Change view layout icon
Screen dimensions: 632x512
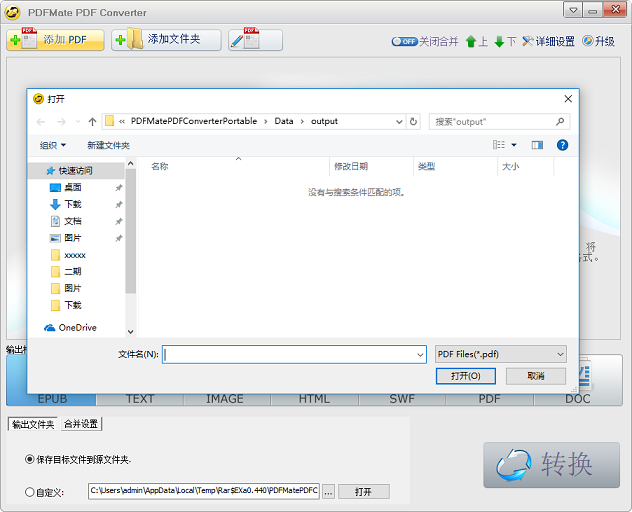click(499, 145)
